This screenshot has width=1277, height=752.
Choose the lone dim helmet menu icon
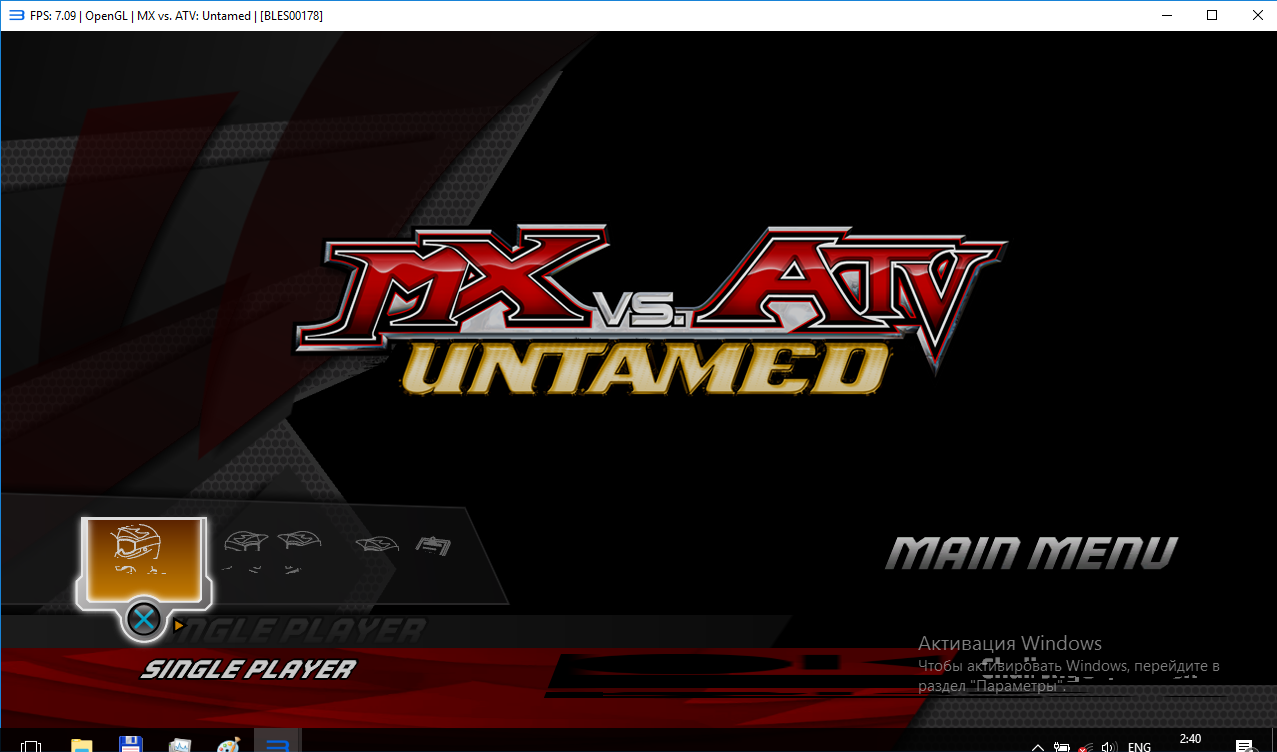(378, 544)
